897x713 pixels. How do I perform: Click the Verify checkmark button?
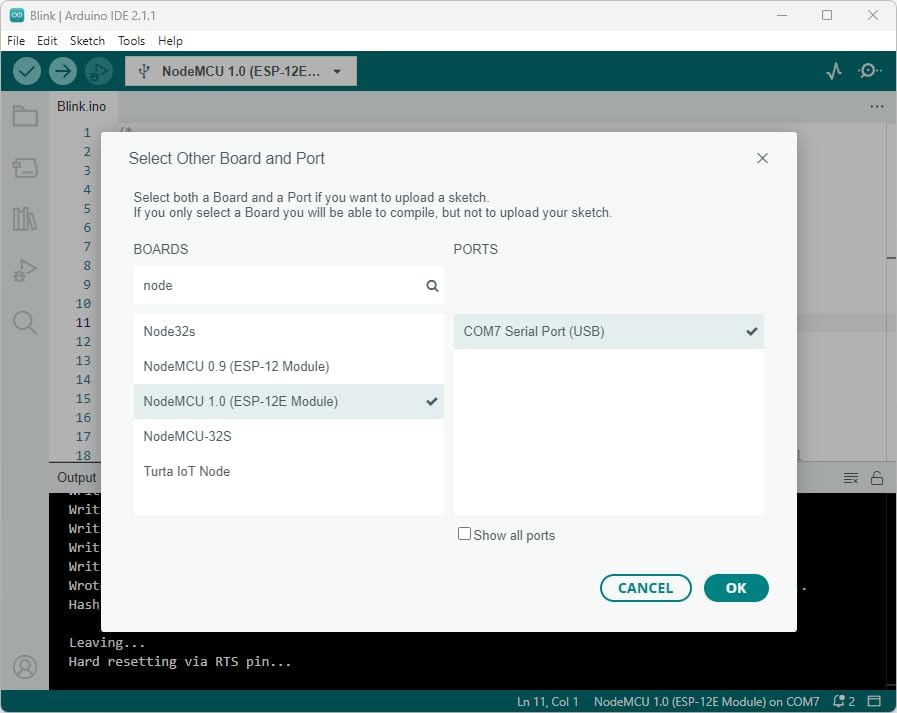click(27, 71)
